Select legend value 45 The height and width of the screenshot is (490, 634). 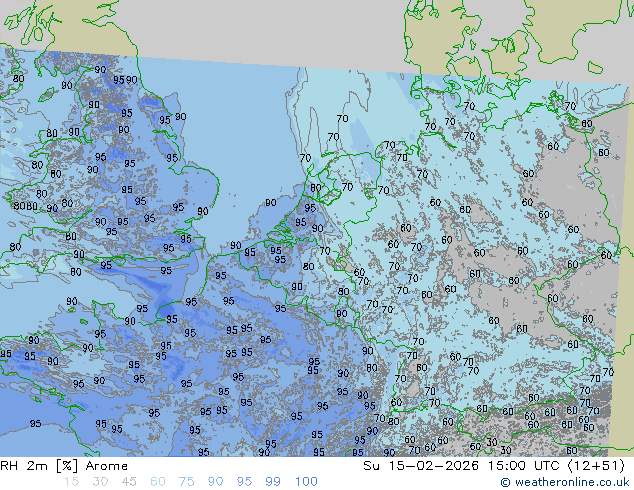pyautogui.click(x=129, y=482)
